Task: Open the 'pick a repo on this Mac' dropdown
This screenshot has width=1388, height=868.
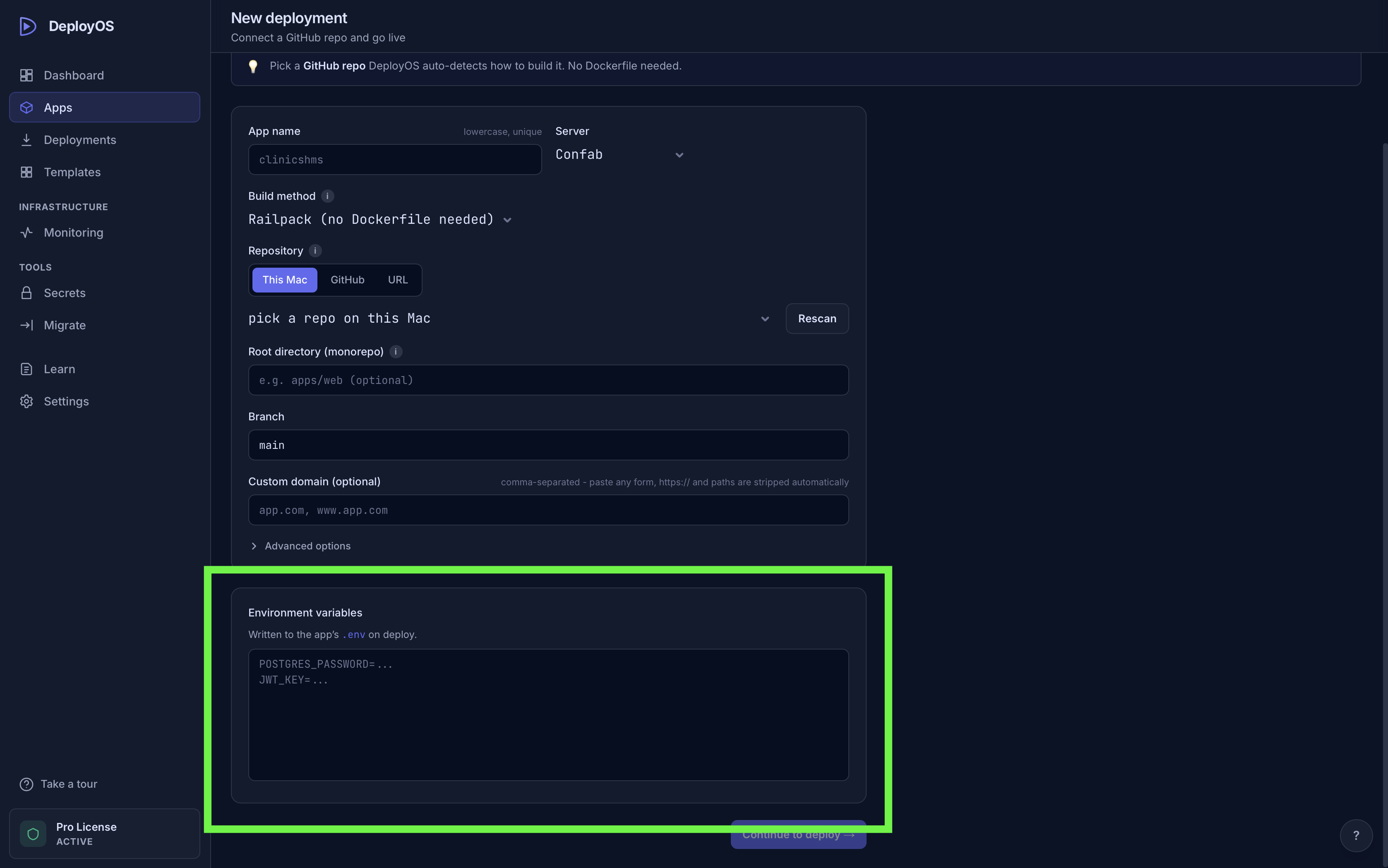Action: point(510,319)
